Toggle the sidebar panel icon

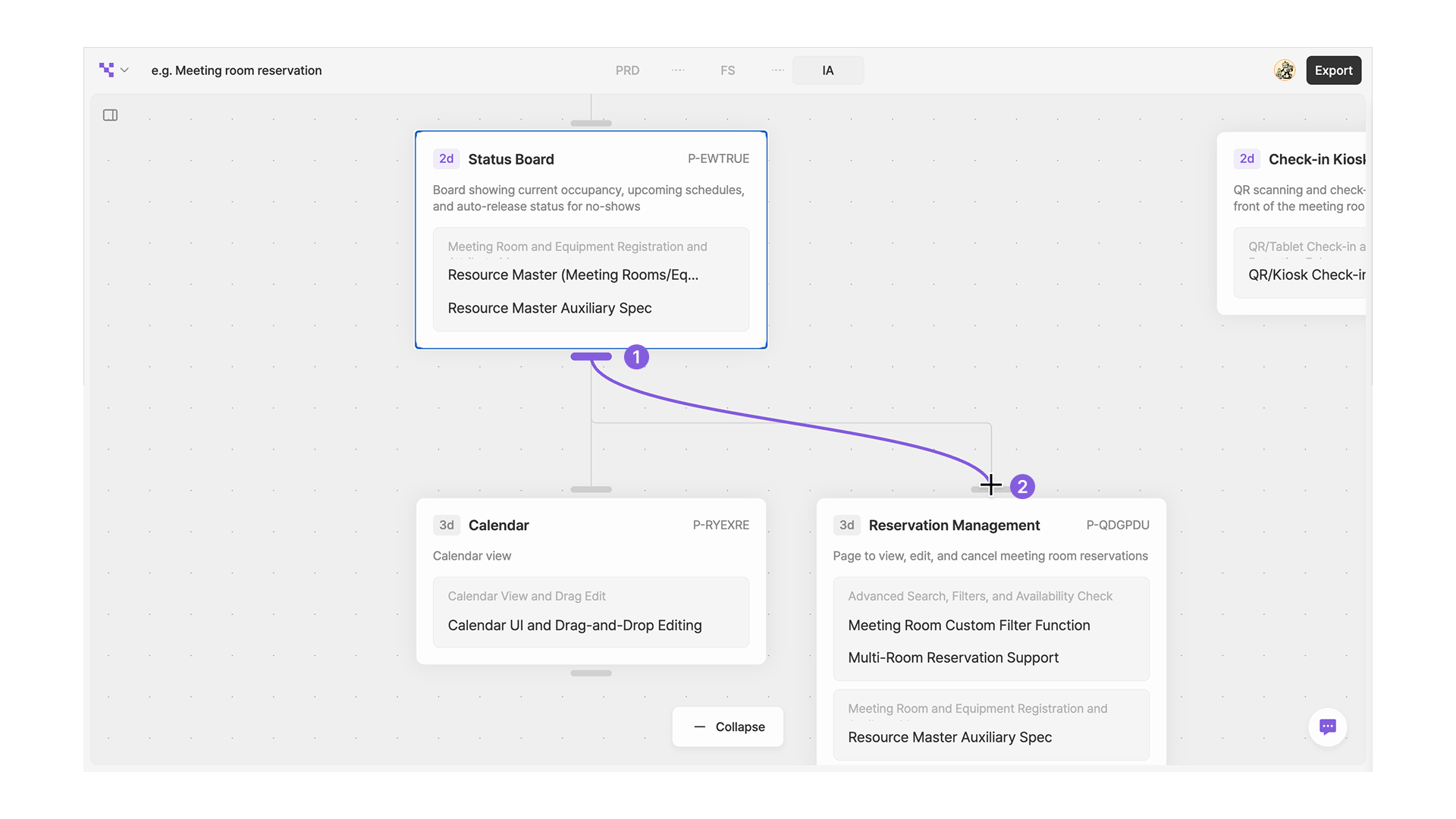tap(110, 115)
